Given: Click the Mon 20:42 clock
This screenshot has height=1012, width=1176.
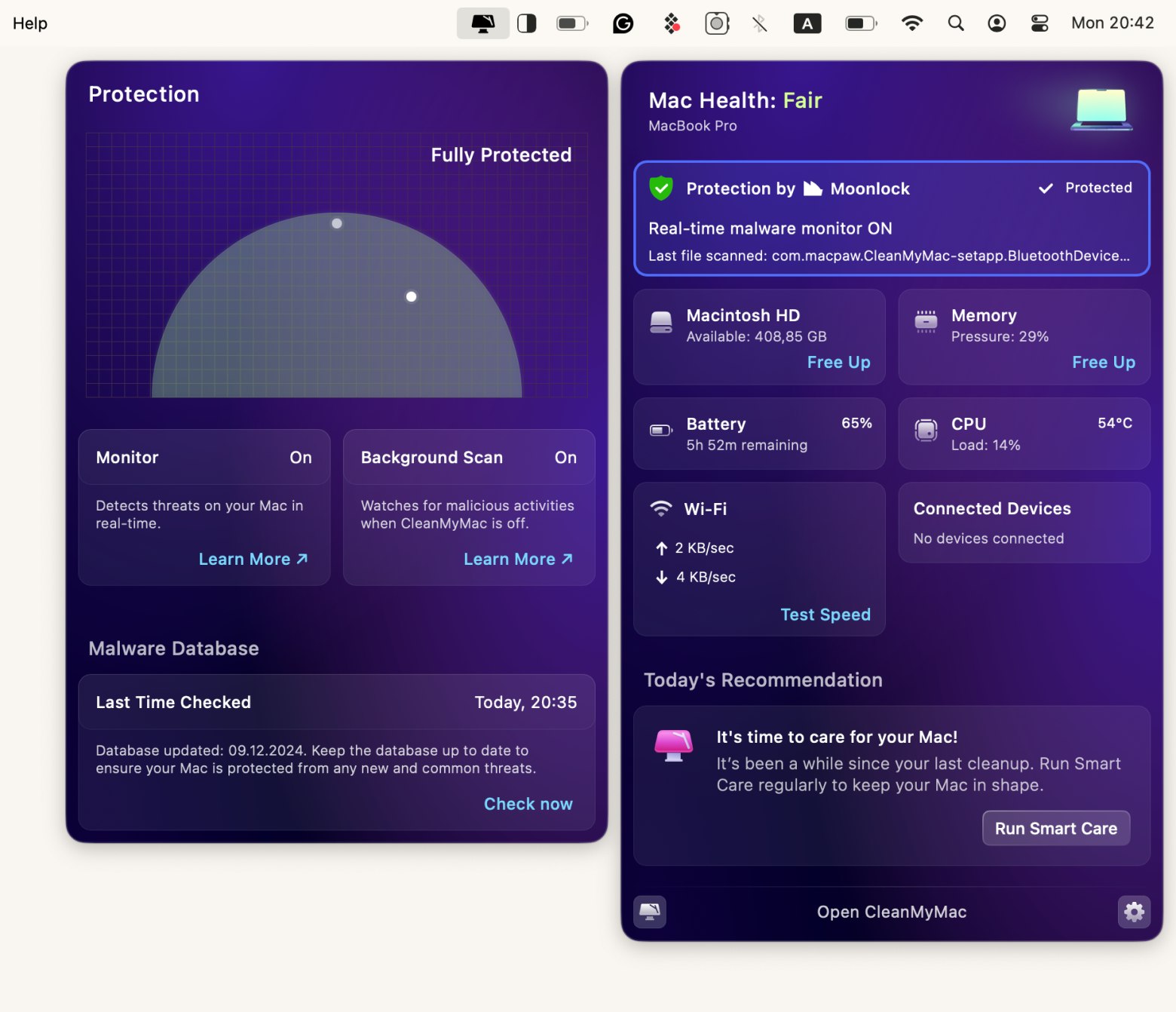Looking at the screenshot, I should (1113, 23).
